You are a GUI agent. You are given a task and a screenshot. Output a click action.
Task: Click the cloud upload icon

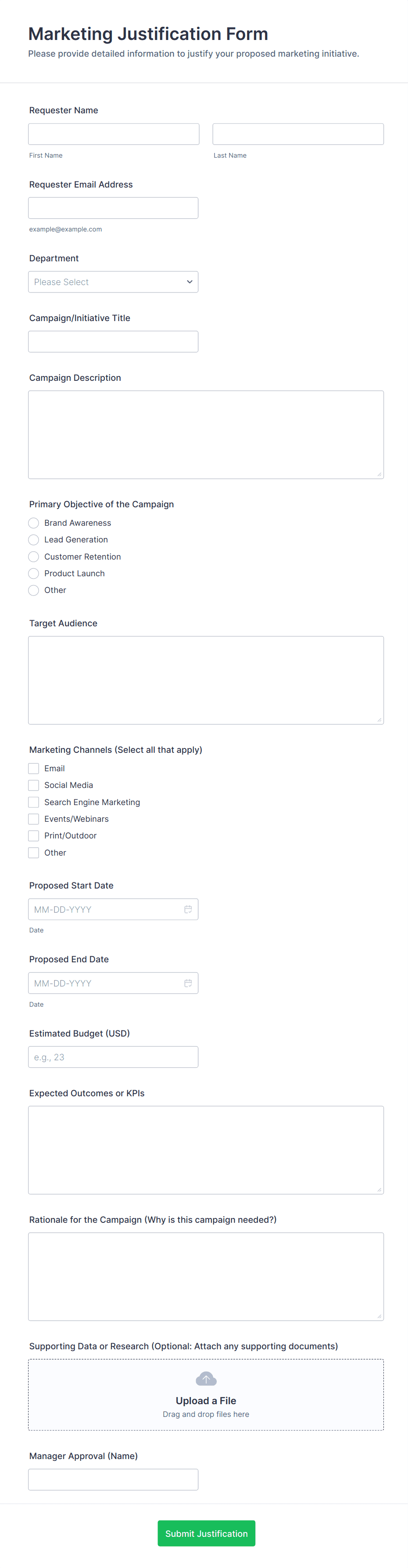[x=206, y=1378]
